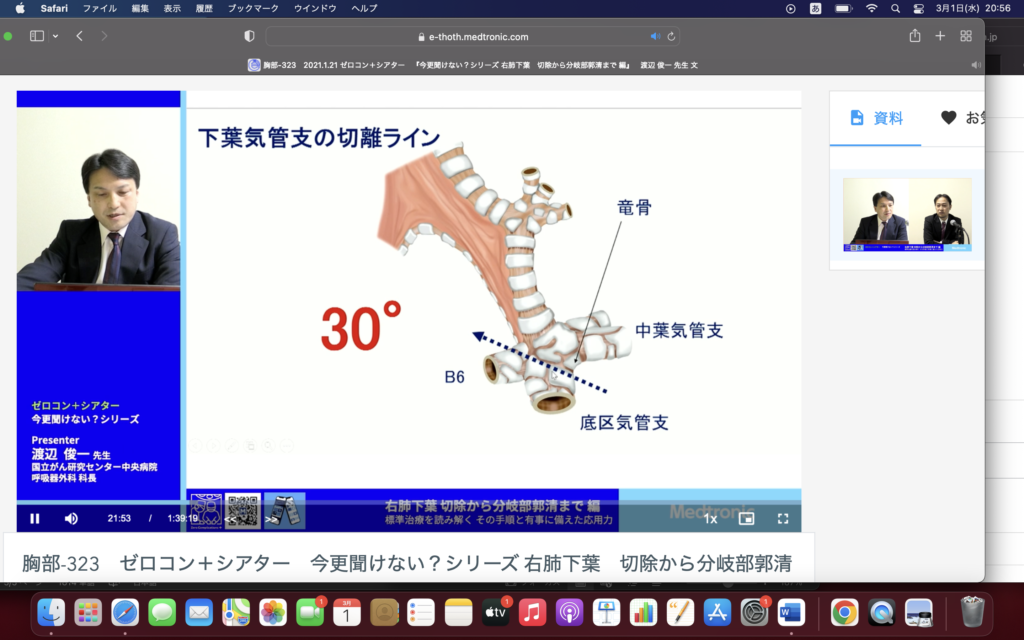
Task: Open the 1x playback speed menu
Action: [x=710, y=518]
